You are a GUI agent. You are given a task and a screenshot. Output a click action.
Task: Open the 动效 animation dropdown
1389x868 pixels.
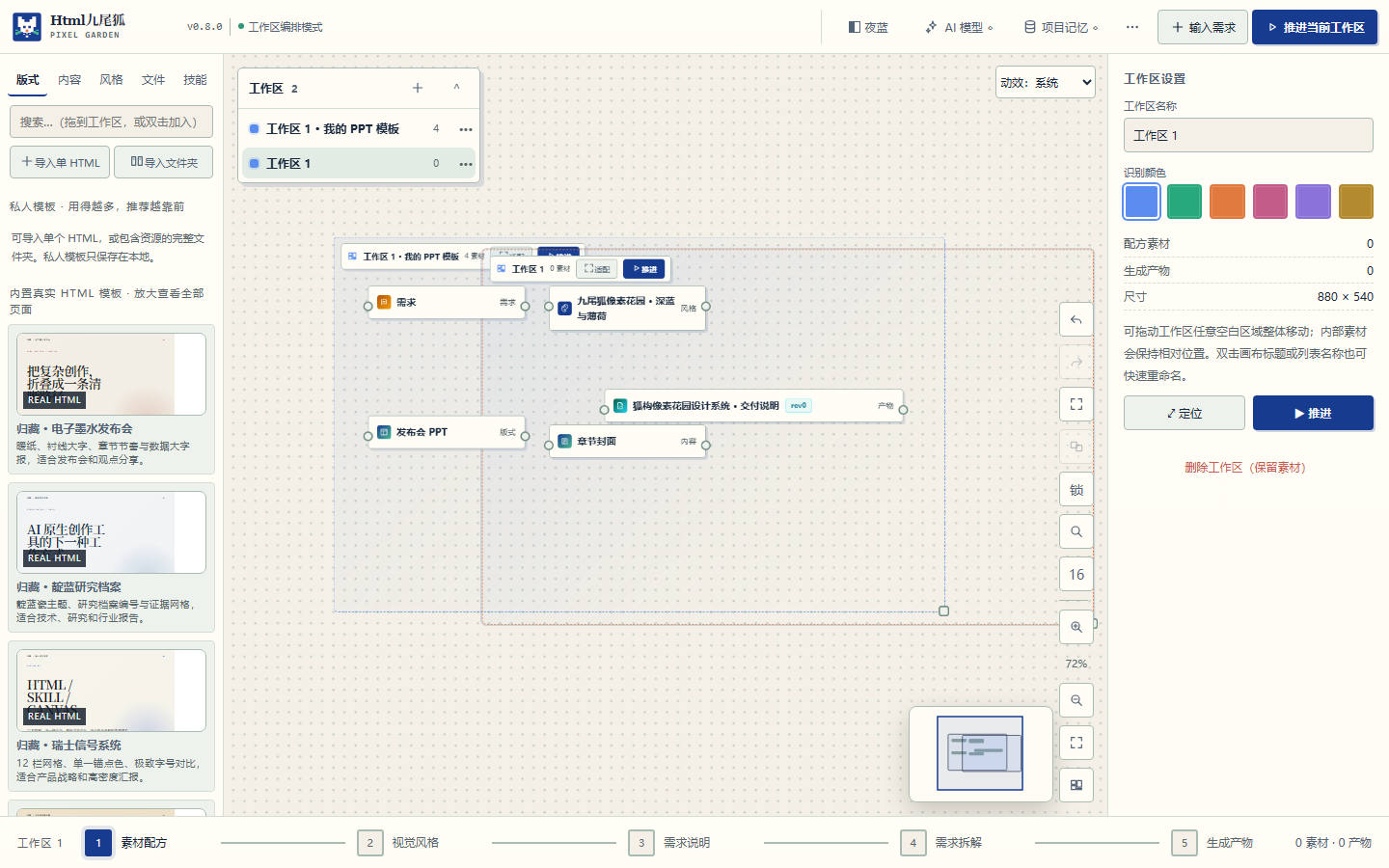tap(1046, 82)
